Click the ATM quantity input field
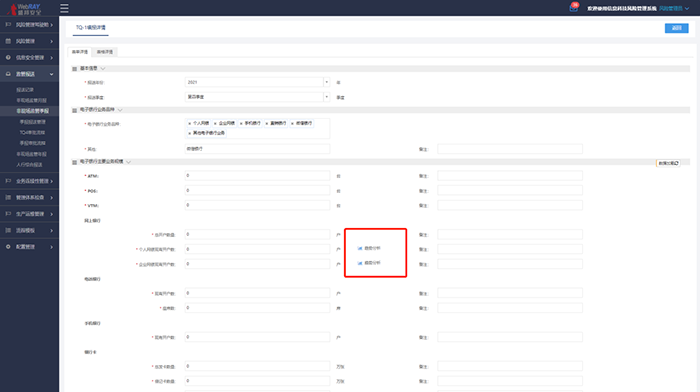This screenshot has height=392, width=700. point(257,175)
